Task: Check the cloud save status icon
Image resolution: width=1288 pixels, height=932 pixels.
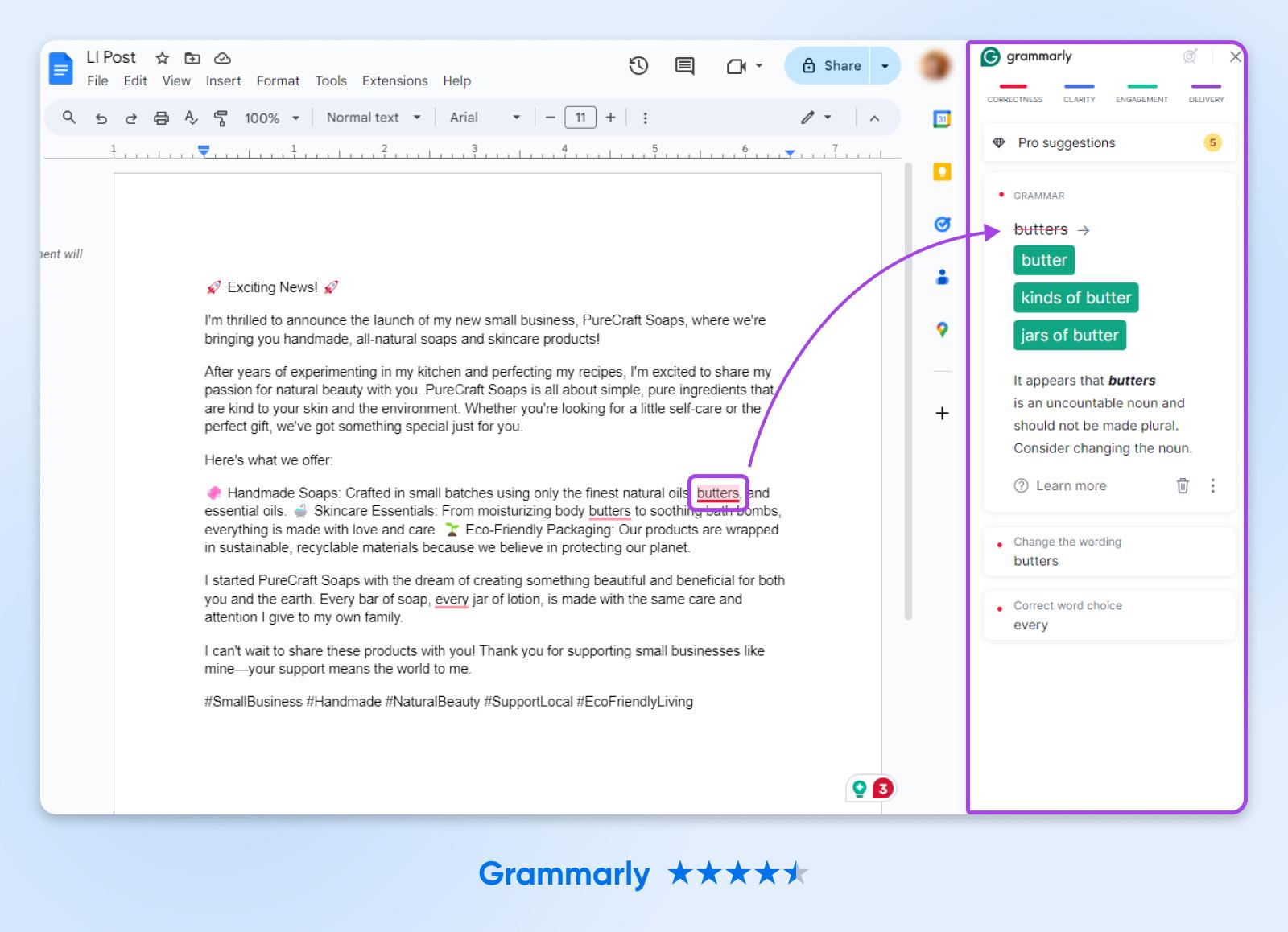Action: [223, 58]
